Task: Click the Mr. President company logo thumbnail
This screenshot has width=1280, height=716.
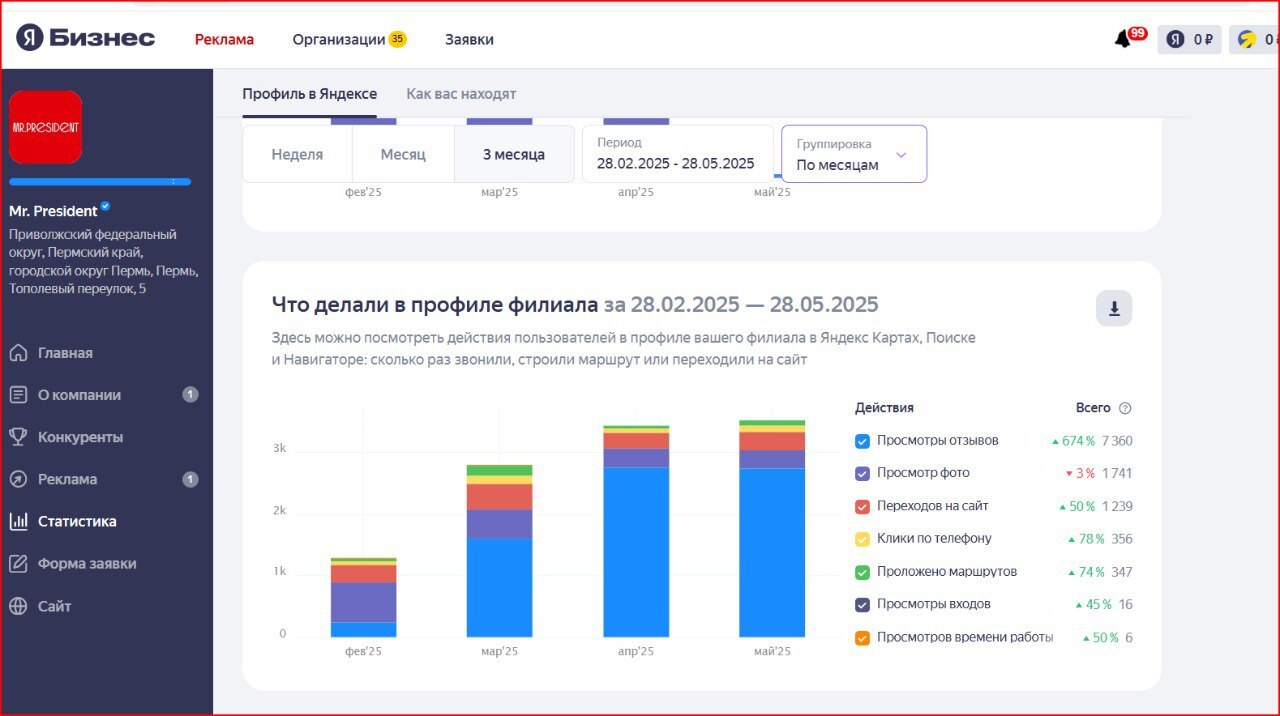Action: pos(46,127)
